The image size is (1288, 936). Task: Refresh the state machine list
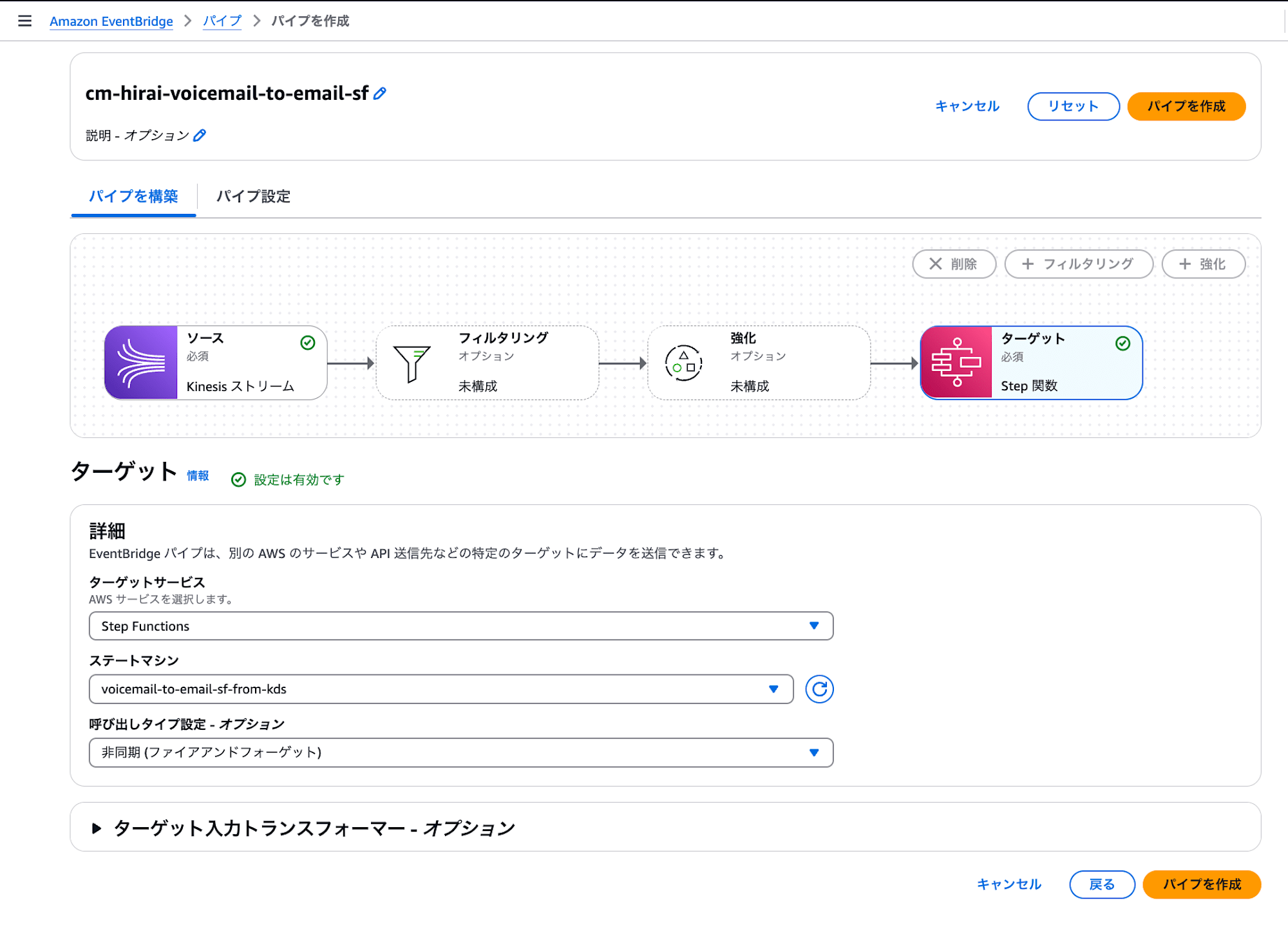(819, 689)
